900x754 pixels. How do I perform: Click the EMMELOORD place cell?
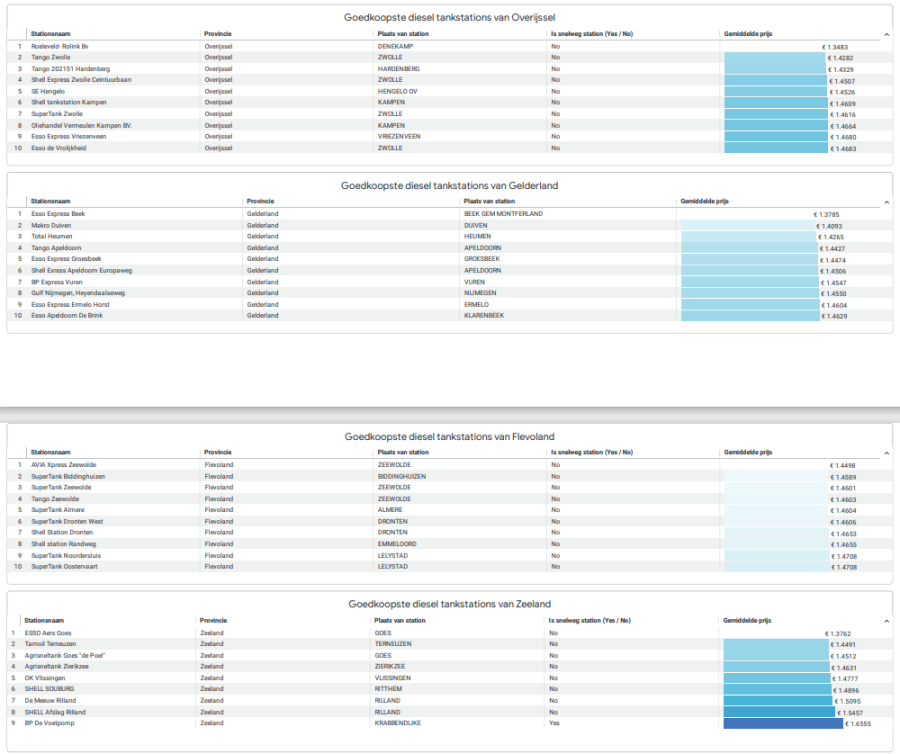tap(397, 544)
